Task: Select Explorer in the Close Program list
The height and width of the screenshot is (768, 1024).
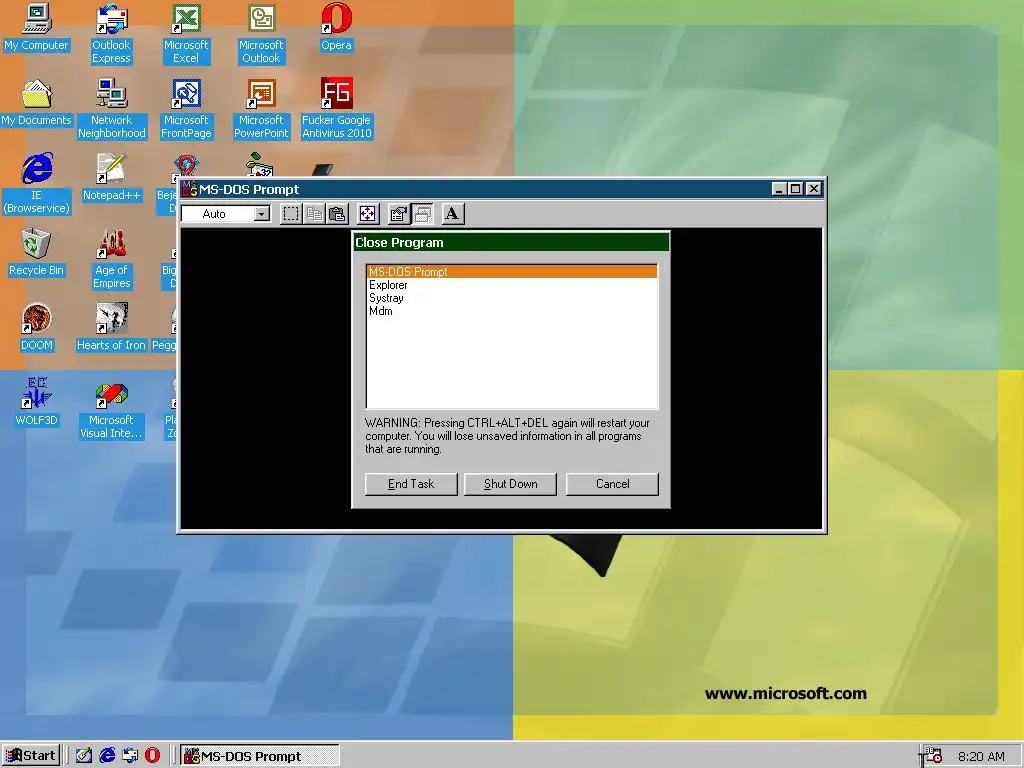Action: pos(512,285)
